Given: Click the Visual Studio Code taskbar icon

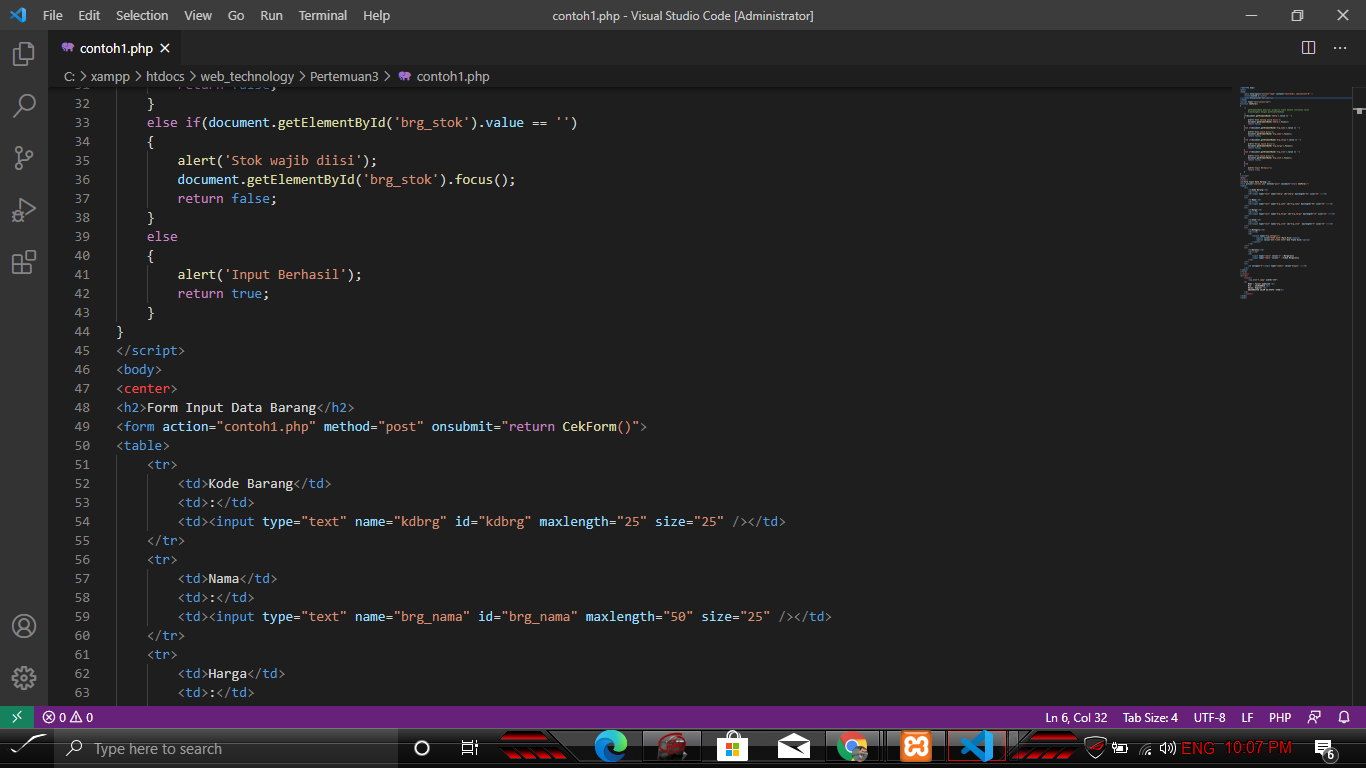Looking at the screenshot, I should click(977, 747).
